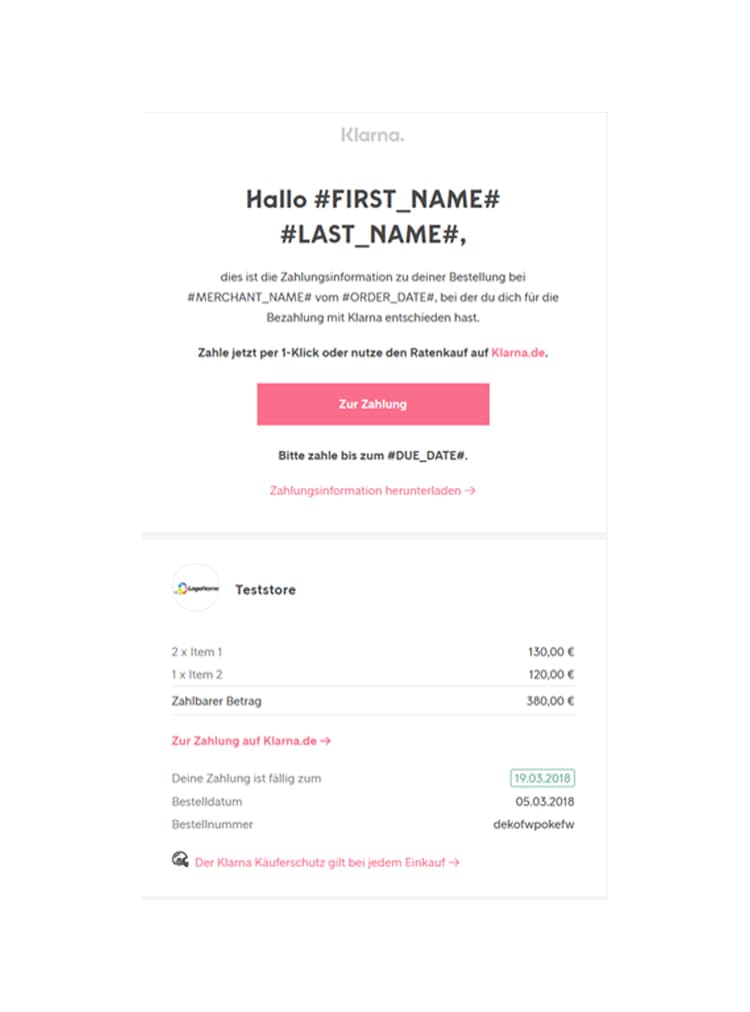Click the Teststore merchant logo circle
Screen dimensions: 750x1012
click(x=194, y=590)
